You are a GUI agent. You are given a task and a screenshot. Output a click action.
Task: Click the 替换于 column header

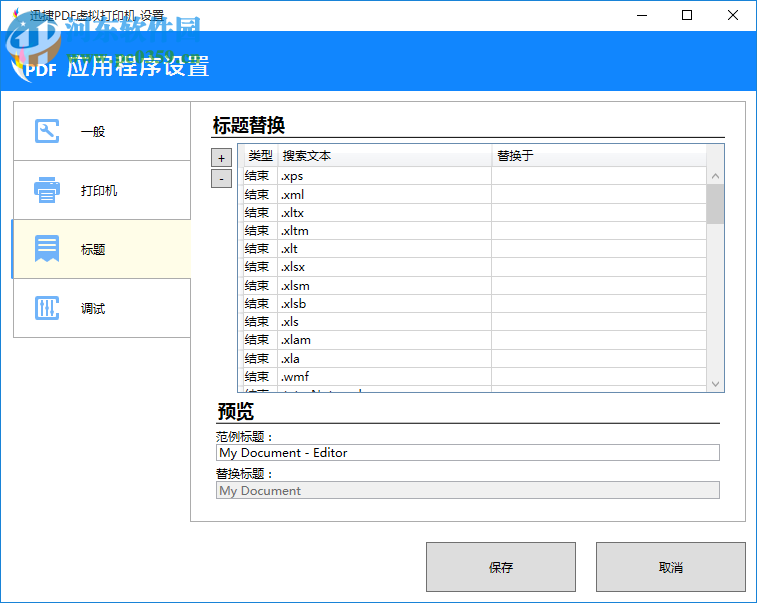tap(599, 156)
